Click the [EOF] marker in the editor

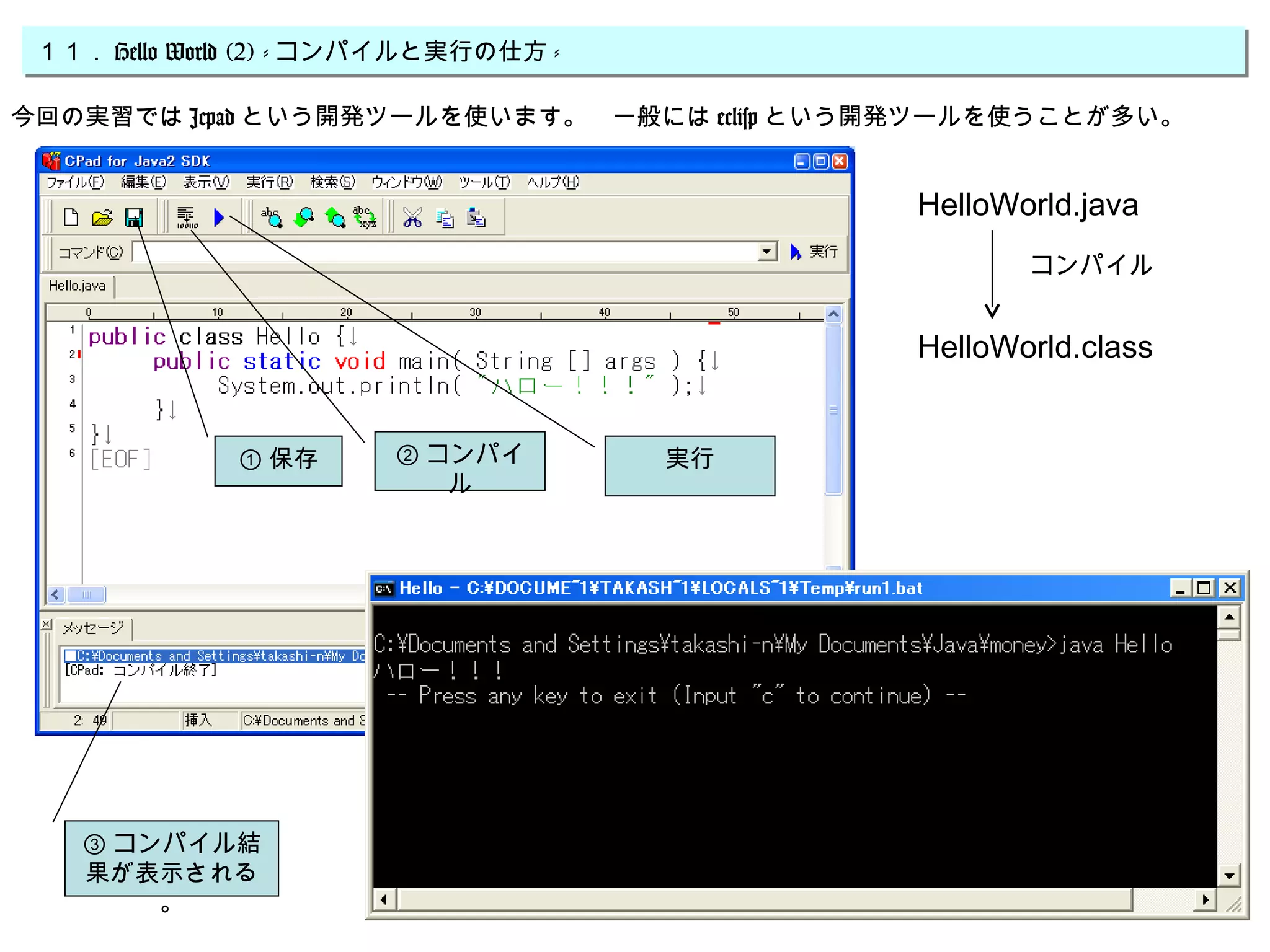[120, 459]
